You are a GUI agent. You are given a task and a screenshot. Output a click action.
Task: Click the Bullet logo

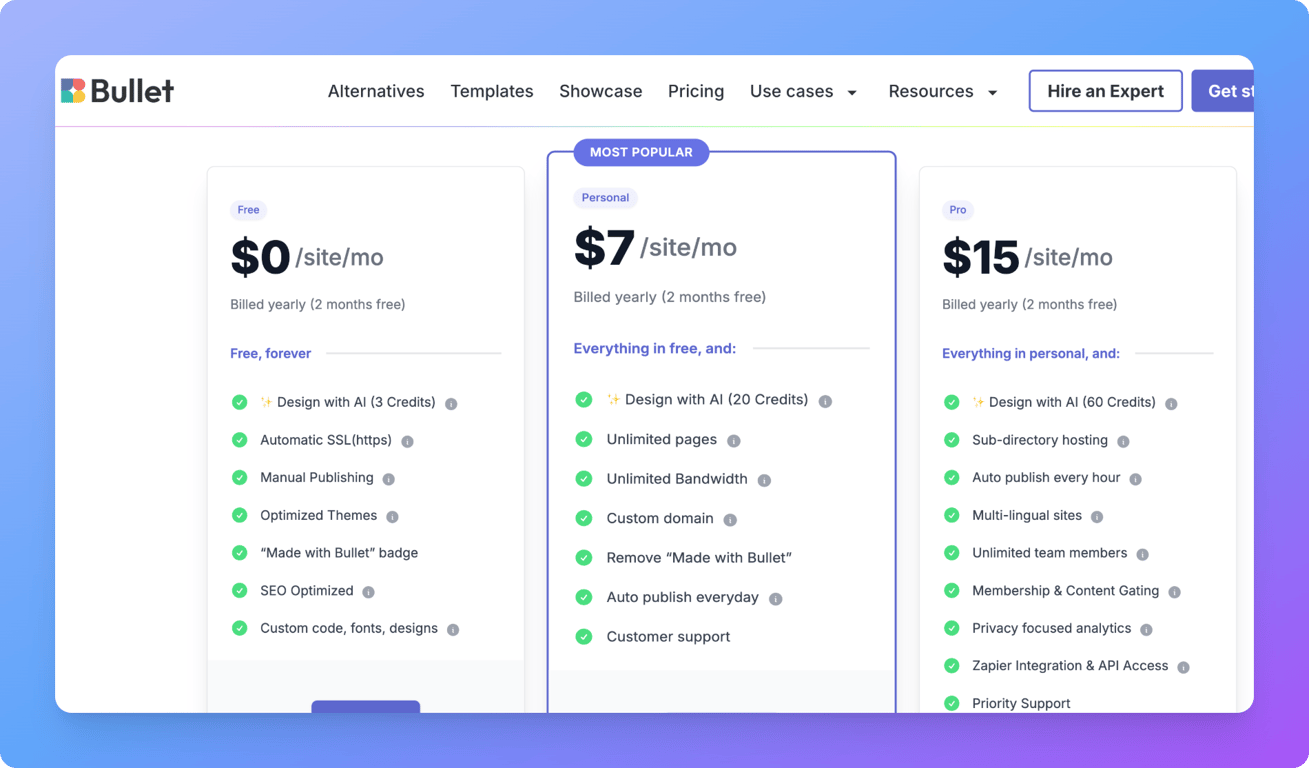point(117,91)
